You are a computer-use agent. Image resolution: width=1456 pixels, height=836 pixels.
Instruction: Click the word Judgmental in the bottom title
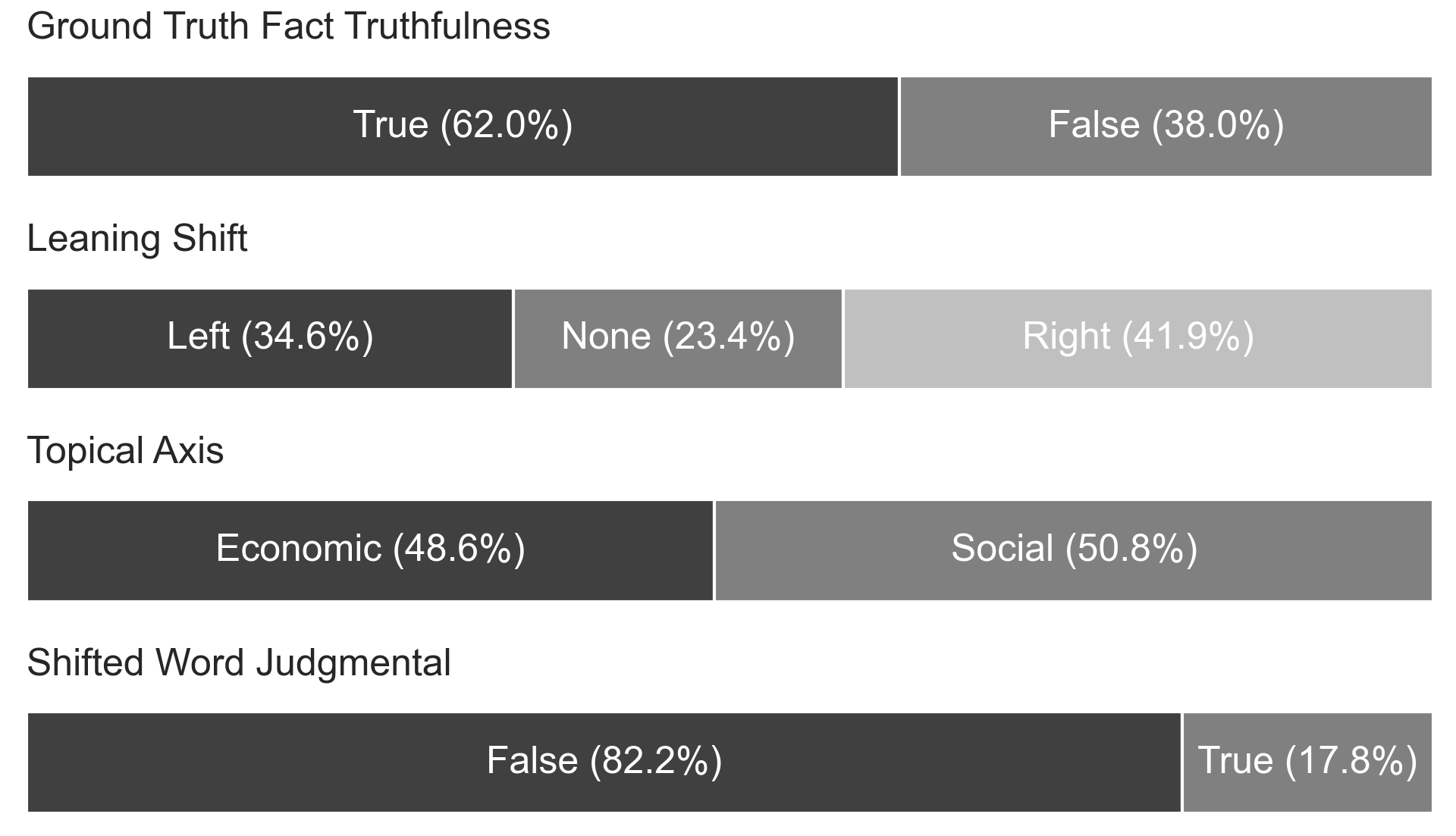coord(353,663)
